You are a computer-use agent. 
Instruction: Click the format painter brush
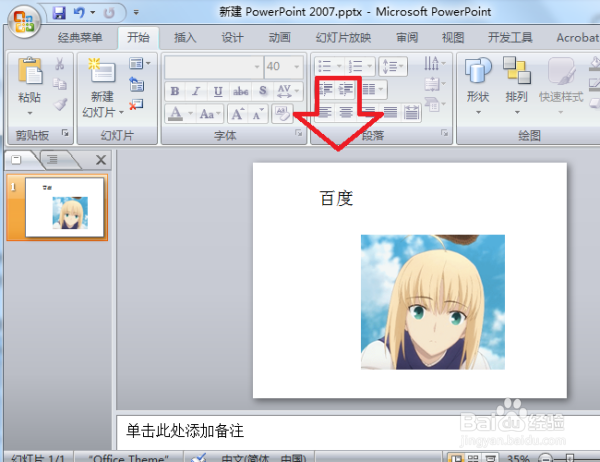60,104
